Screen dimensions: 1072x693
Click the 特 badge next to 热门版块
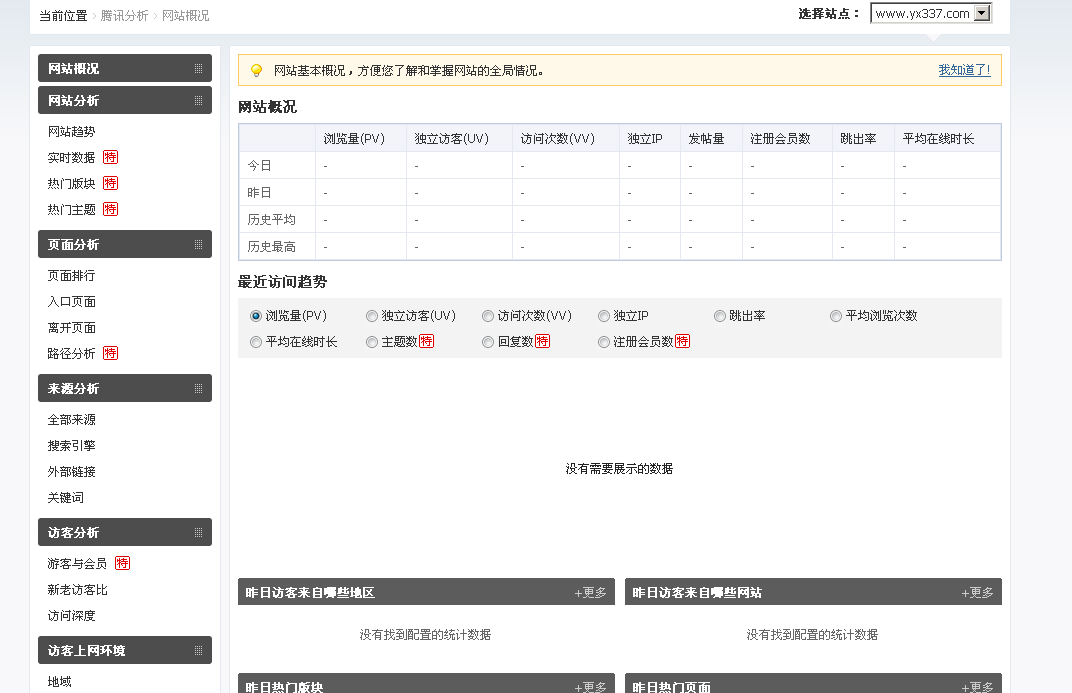110,183
